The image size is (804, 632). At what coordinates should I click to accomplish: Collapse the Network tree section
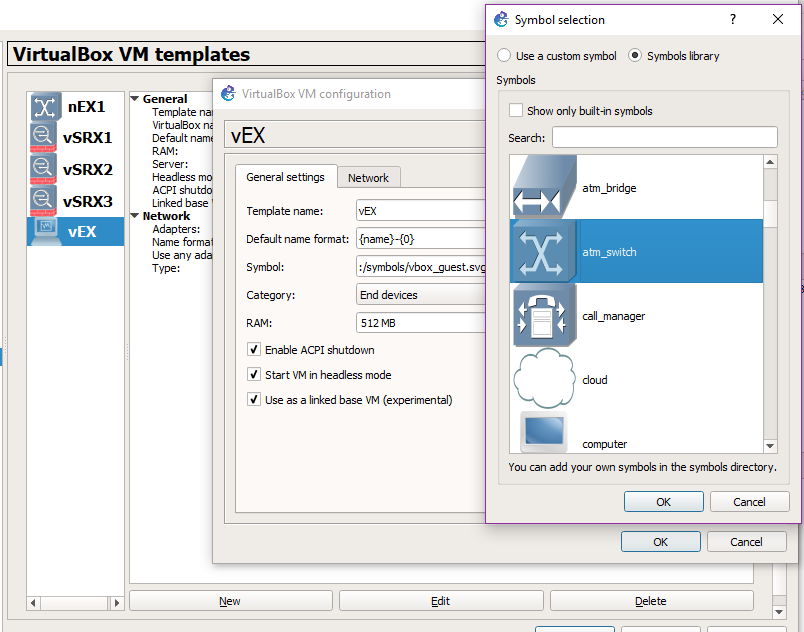pyautogui.click(x=135, y=216)
